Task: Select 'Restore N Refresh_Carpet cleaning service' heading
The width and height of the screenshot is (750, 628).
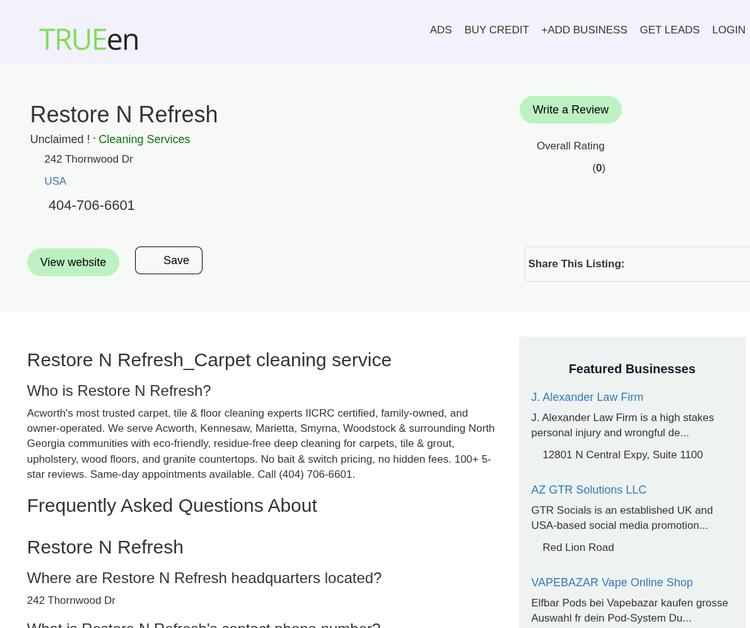Action: (x=209, y=360)
